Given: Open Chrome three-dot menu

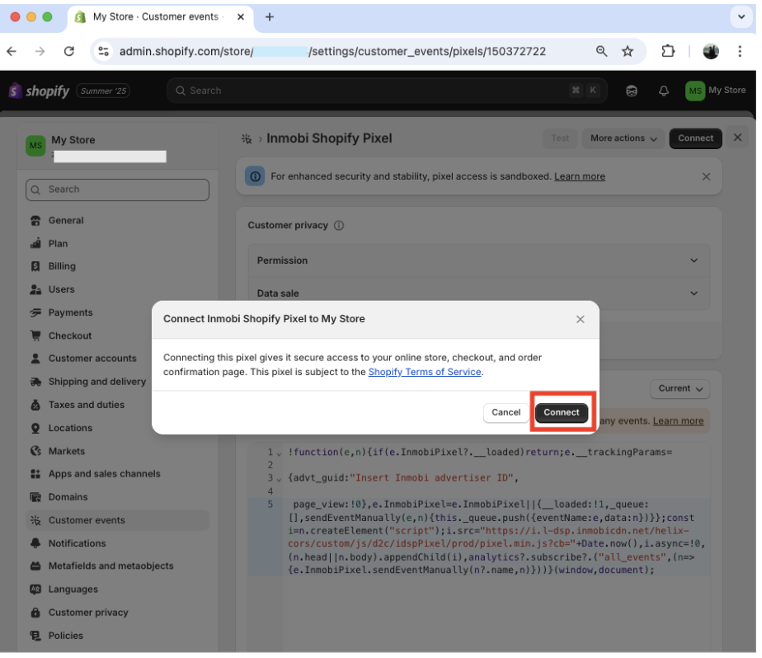Looking at the screenshot, I should coord(740,52).
